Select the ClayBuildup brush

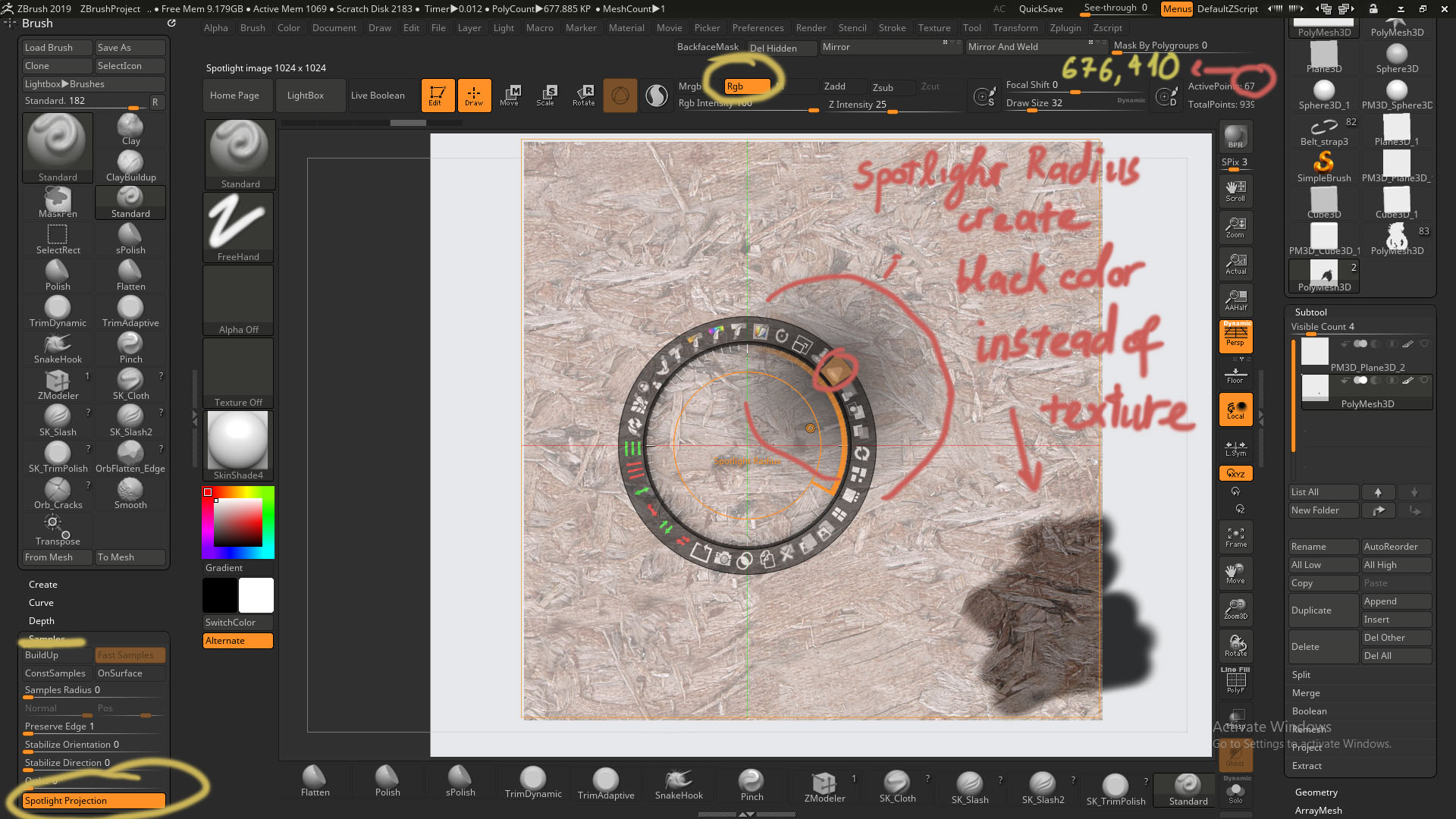coord(130,166)
